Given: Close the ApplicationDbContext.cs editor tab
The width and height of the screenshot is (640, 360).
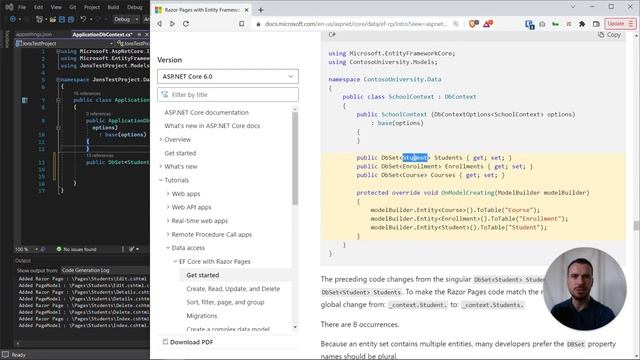Looking at the screenshot, I should pos(147,35).
